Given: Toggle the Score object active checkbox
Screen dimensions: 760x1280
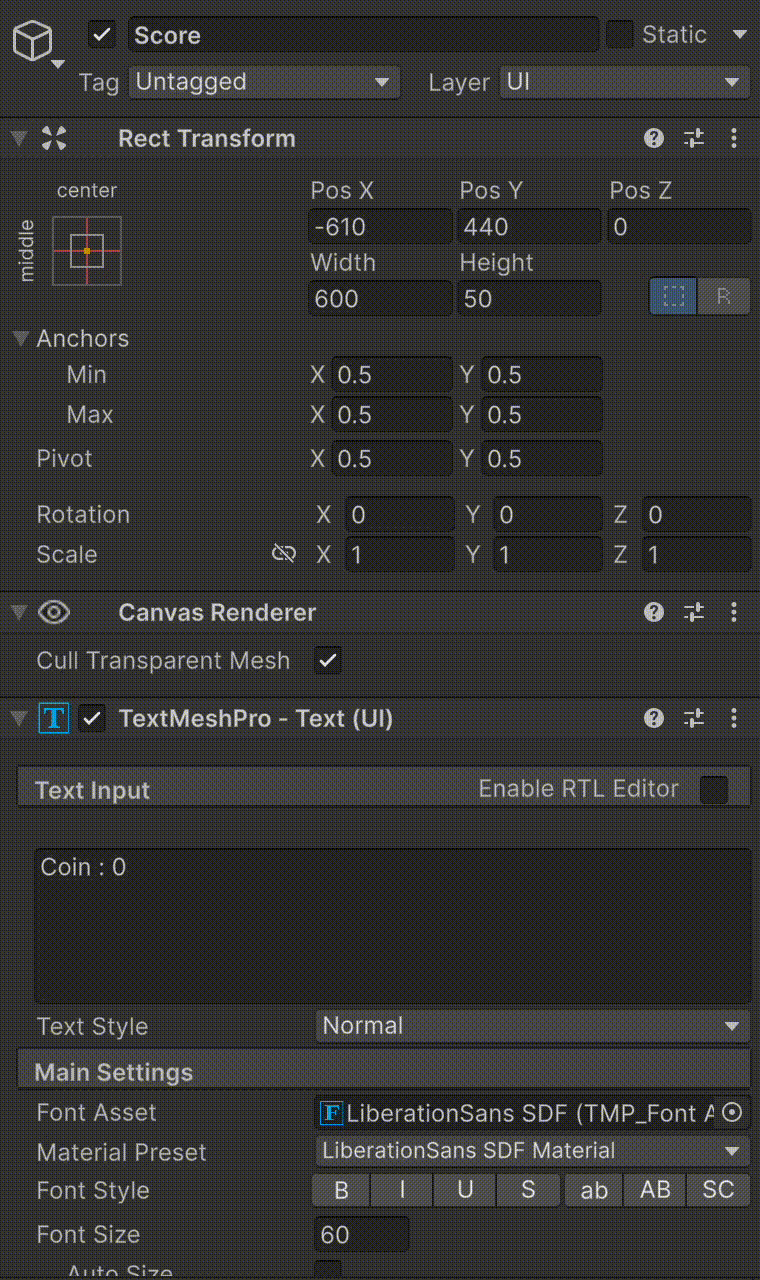Looking at the screenshot, I should [x=102, y=35].
